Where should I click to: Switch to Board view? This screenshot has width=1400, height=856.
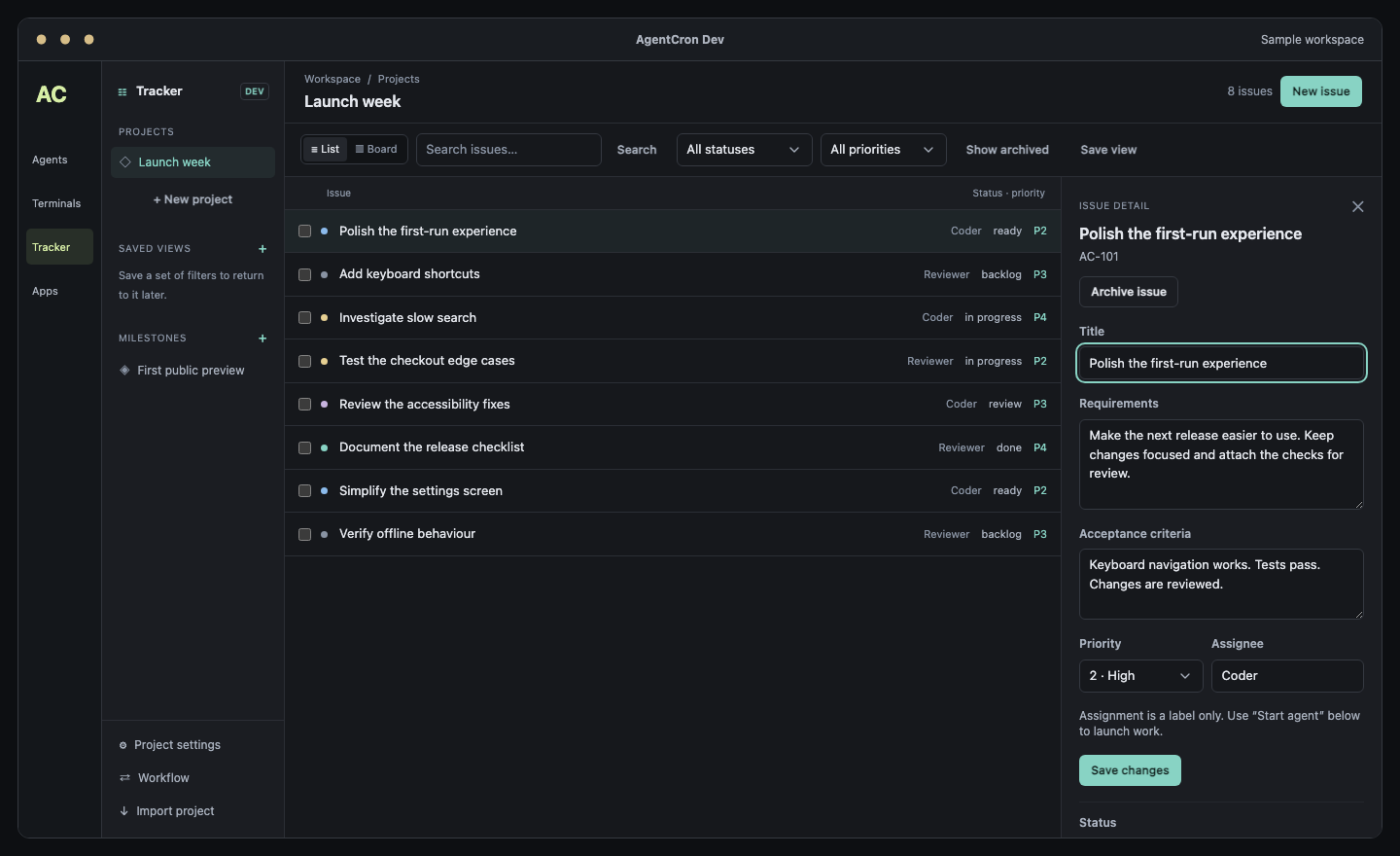[376, 150]
